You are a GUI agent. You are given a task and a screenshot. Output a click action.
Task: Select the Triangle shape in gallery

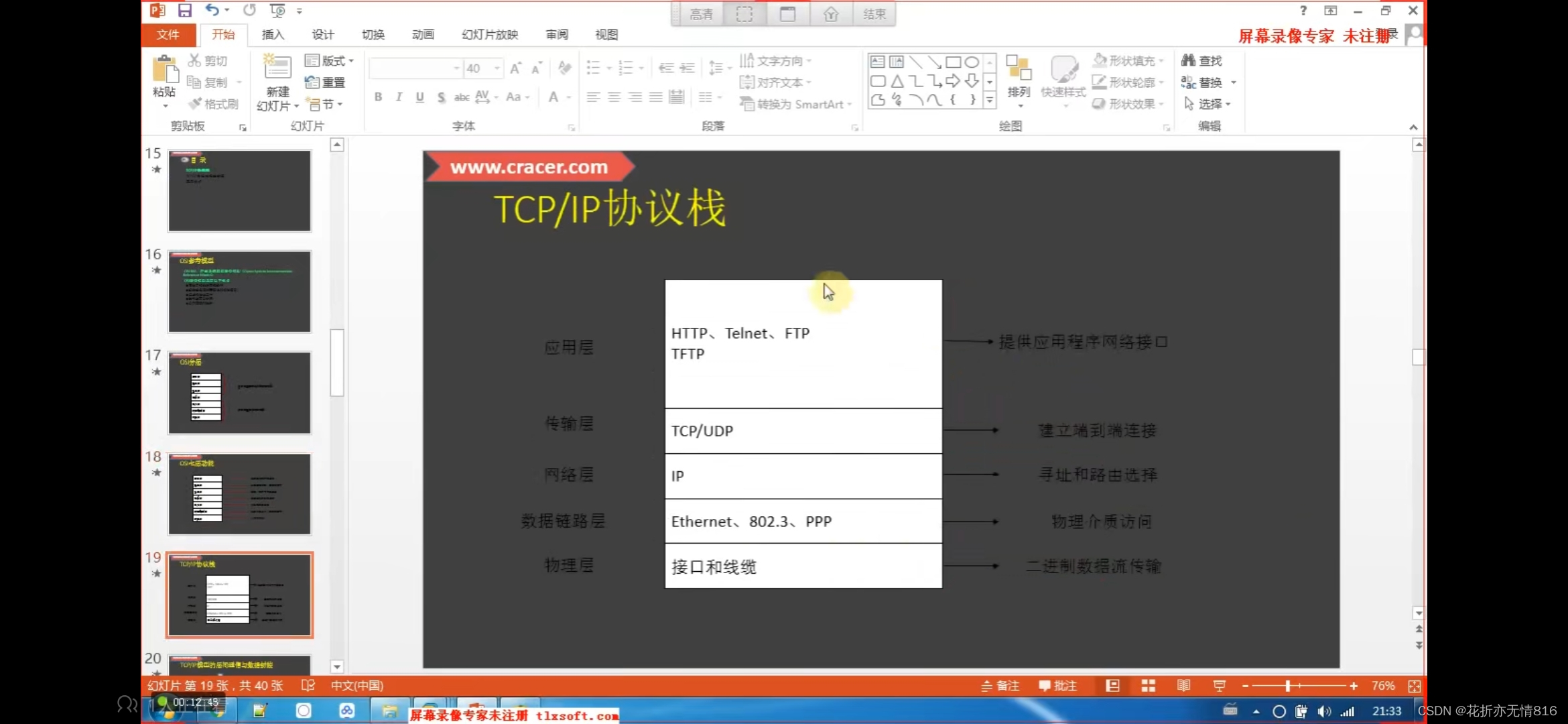pos(897,82)
